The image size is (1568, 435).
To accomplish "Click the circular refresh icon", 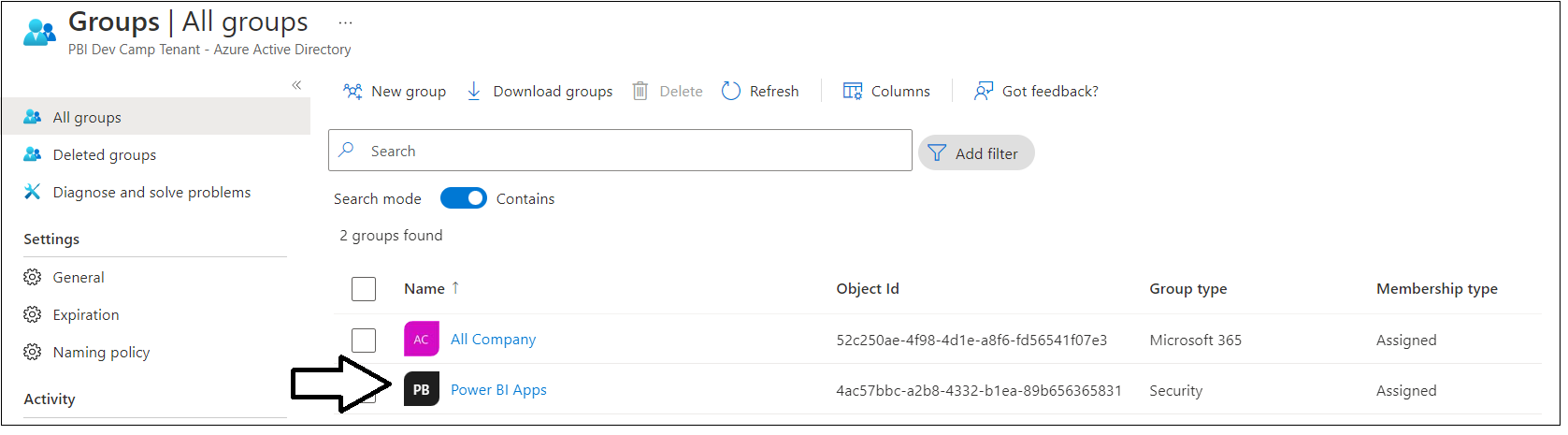I will point(731,91).
